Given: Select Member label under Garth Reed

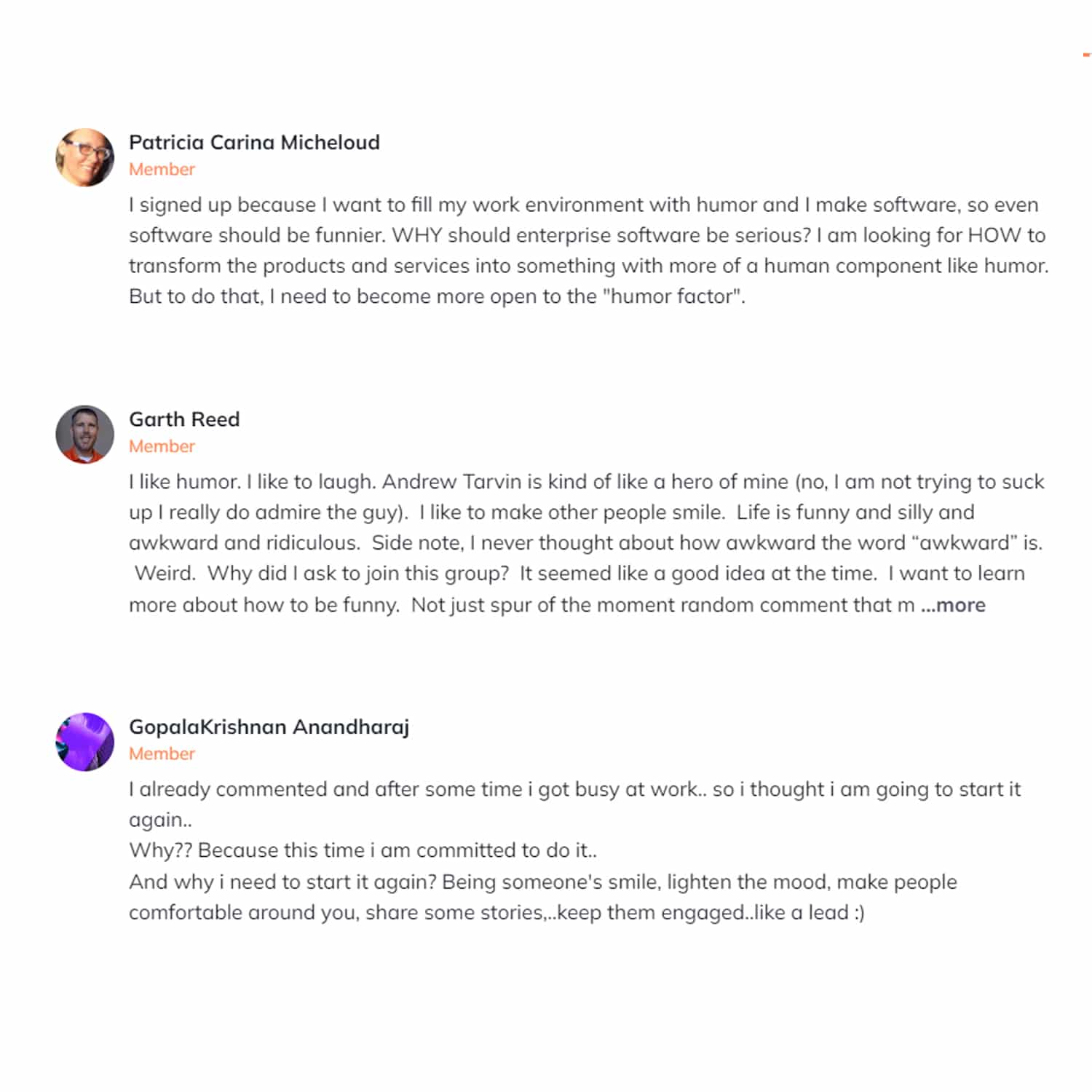Looking at the screenshot, I should coord(162,446).
